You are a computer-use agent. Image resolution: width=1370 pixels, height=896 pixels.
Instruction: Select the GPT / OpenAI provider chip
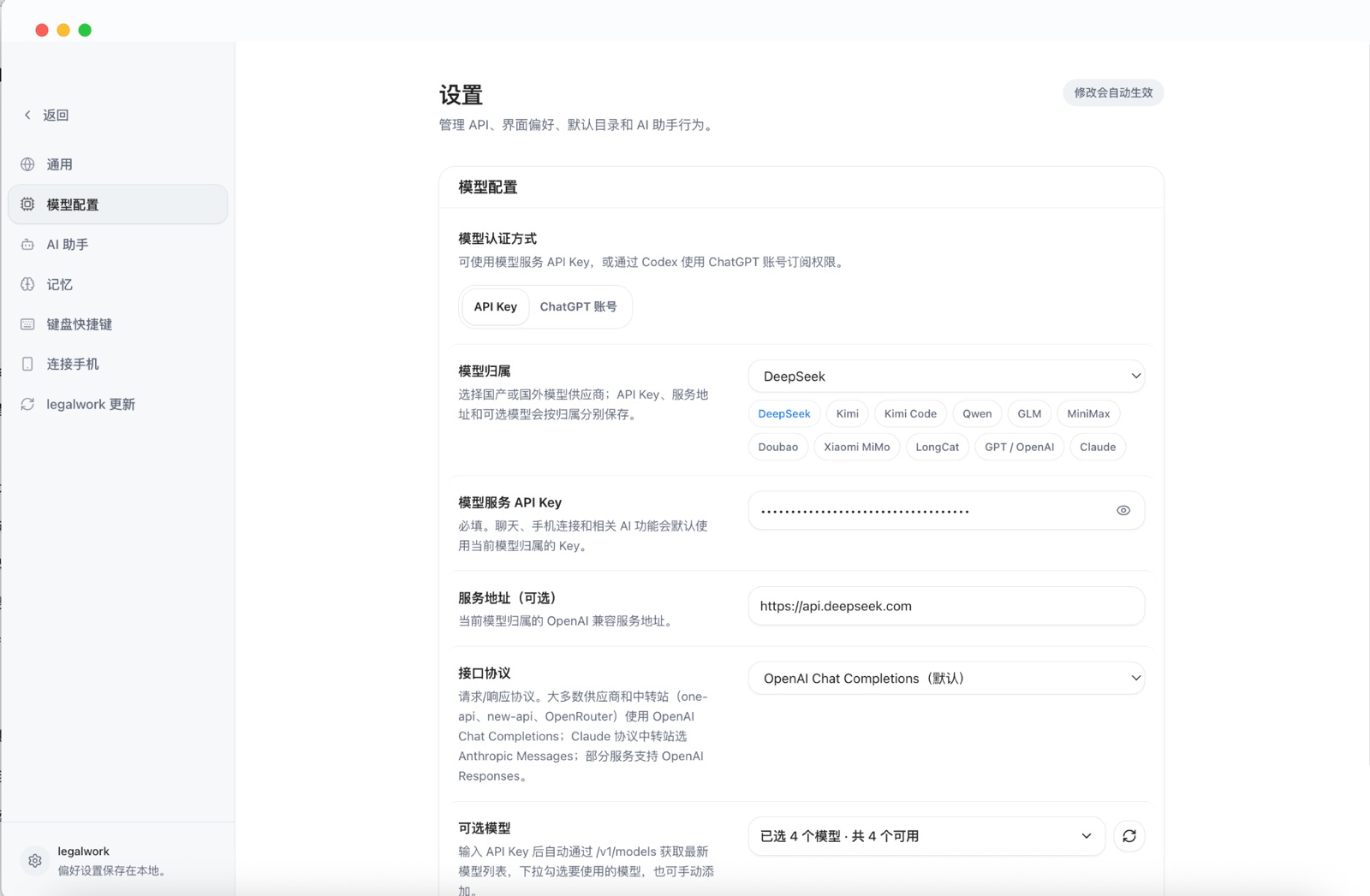[1020, 447]
